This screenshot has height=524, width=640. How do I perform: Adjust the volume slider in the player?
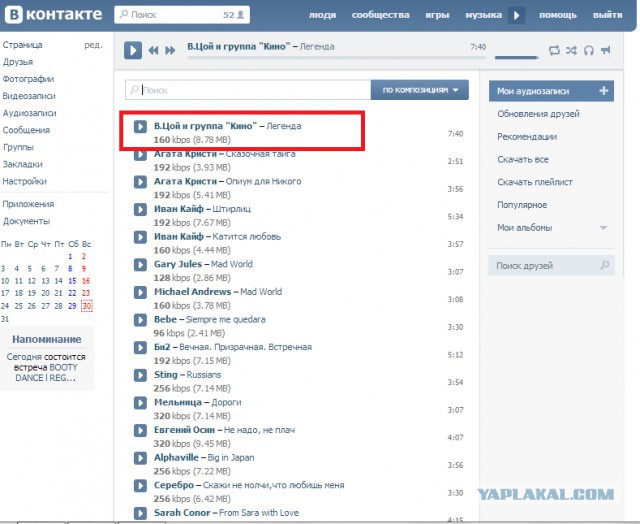click(x=516, y=58)
